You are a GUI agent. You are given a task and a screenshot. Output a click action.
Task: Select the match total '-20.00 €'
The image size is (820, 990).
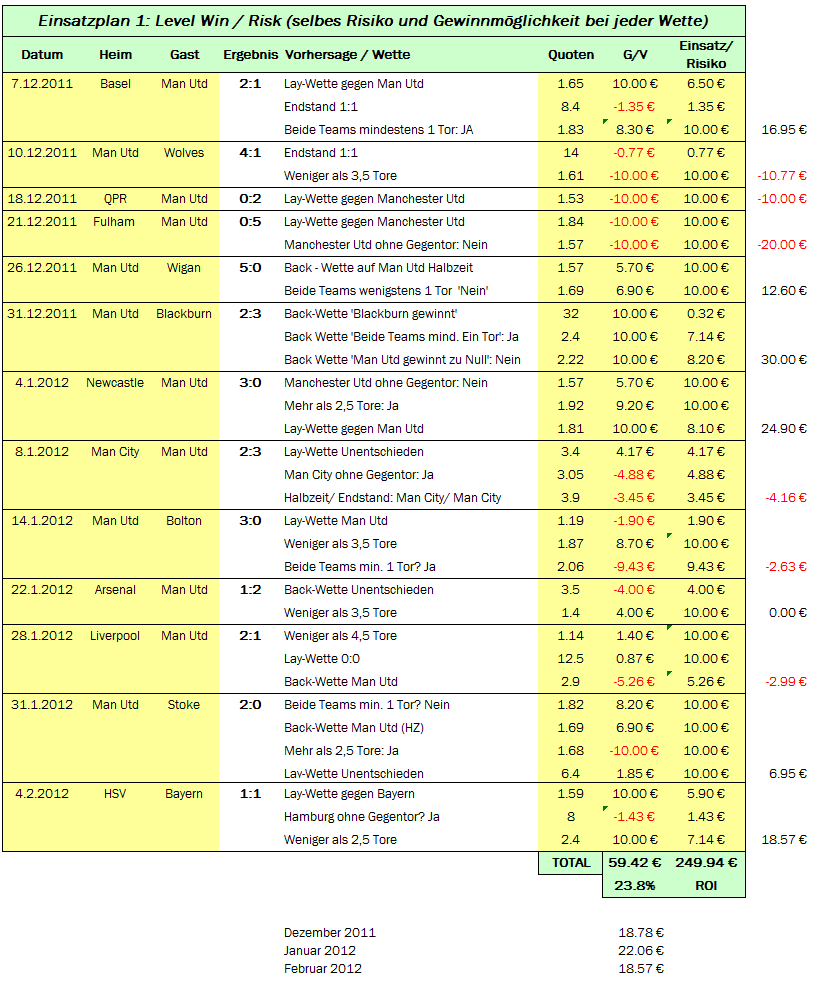[x=782, y=245]
